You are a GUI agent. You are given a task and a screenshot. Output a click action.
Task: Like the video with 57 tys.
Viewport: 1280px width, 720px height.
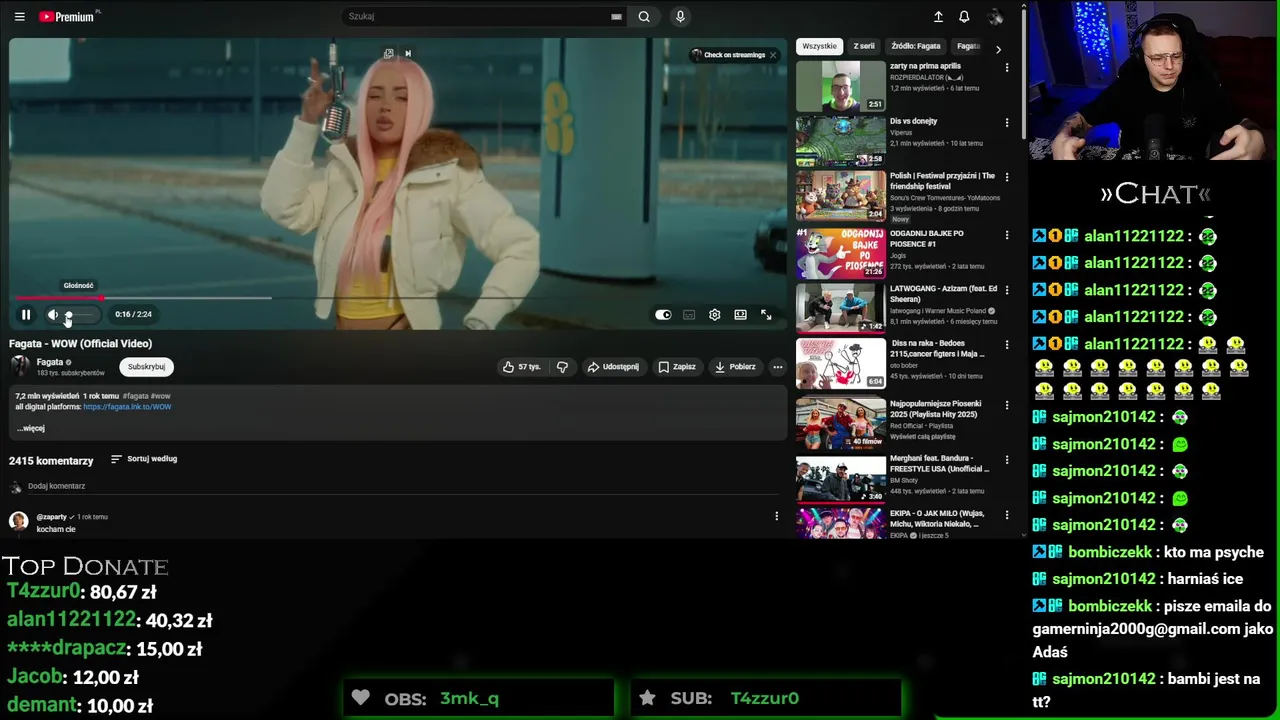click(522, 367)
